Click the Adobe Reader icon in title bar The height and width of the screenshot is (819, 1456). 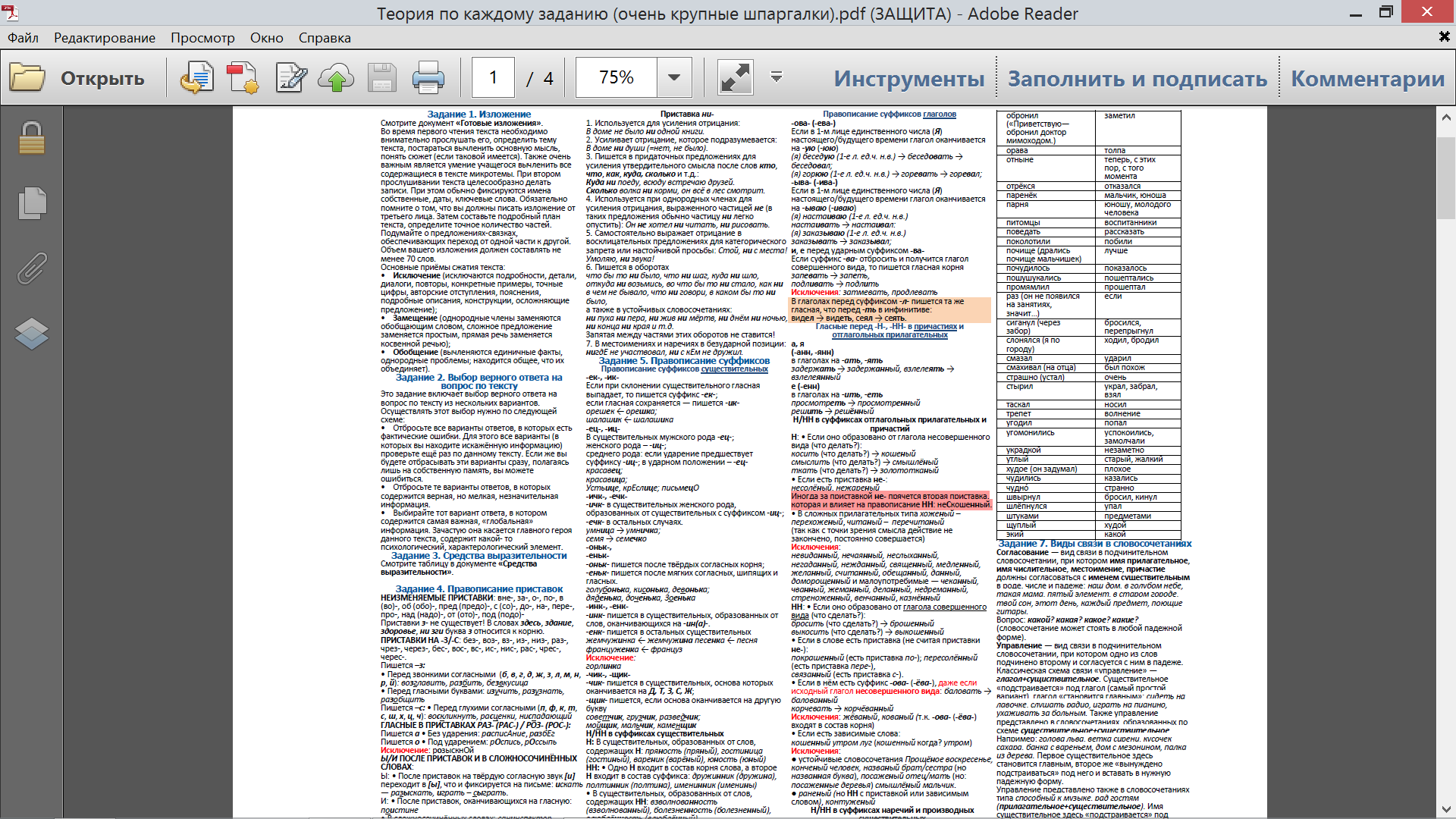coord(11,13)
